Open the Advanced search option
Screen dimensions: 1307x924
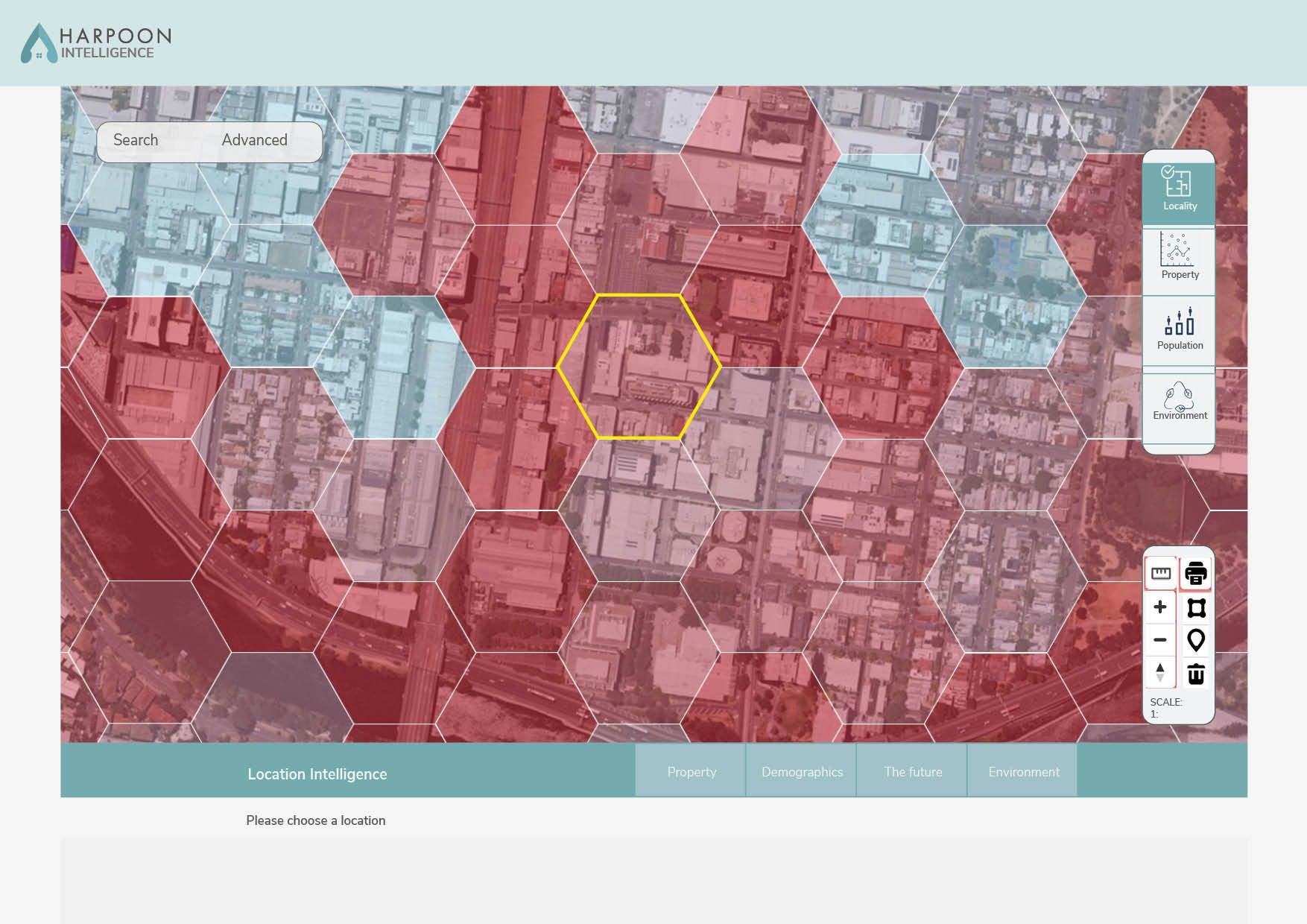pos(254,140)
